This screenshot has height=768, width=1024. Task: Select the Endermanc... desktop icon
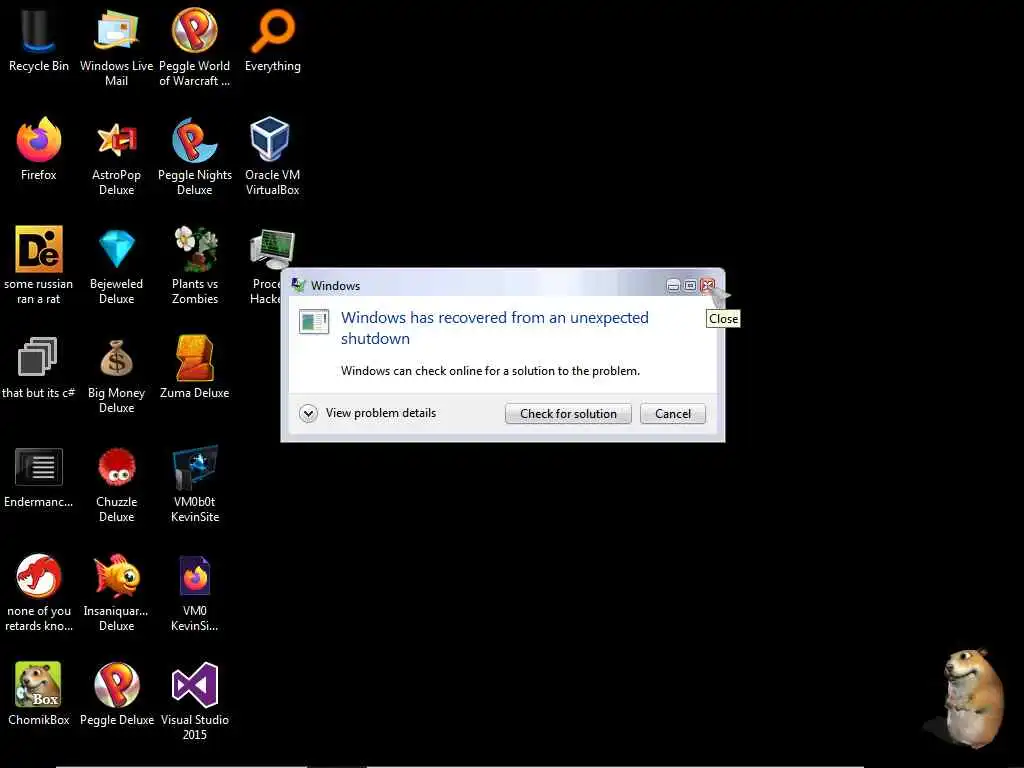pyautogui.click(x=39, y=467)
